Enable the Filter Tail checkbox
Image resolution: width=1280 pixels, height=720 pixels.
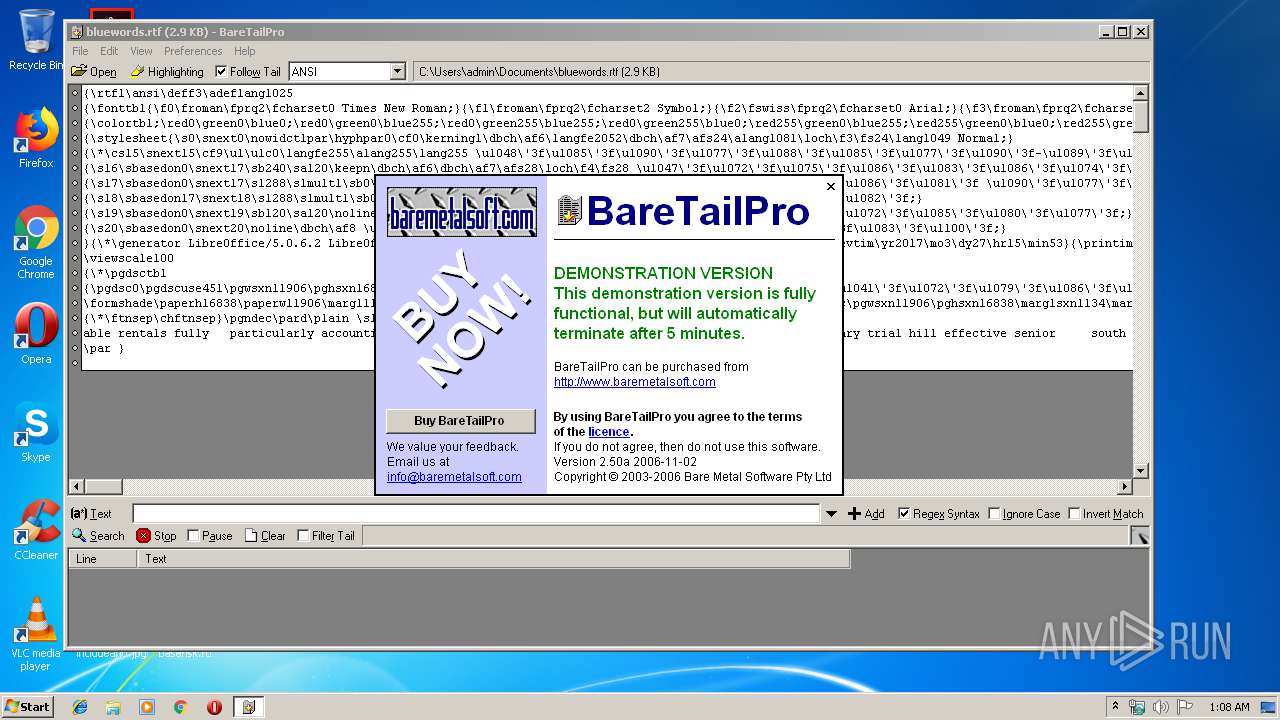click(x=303, y=536)
